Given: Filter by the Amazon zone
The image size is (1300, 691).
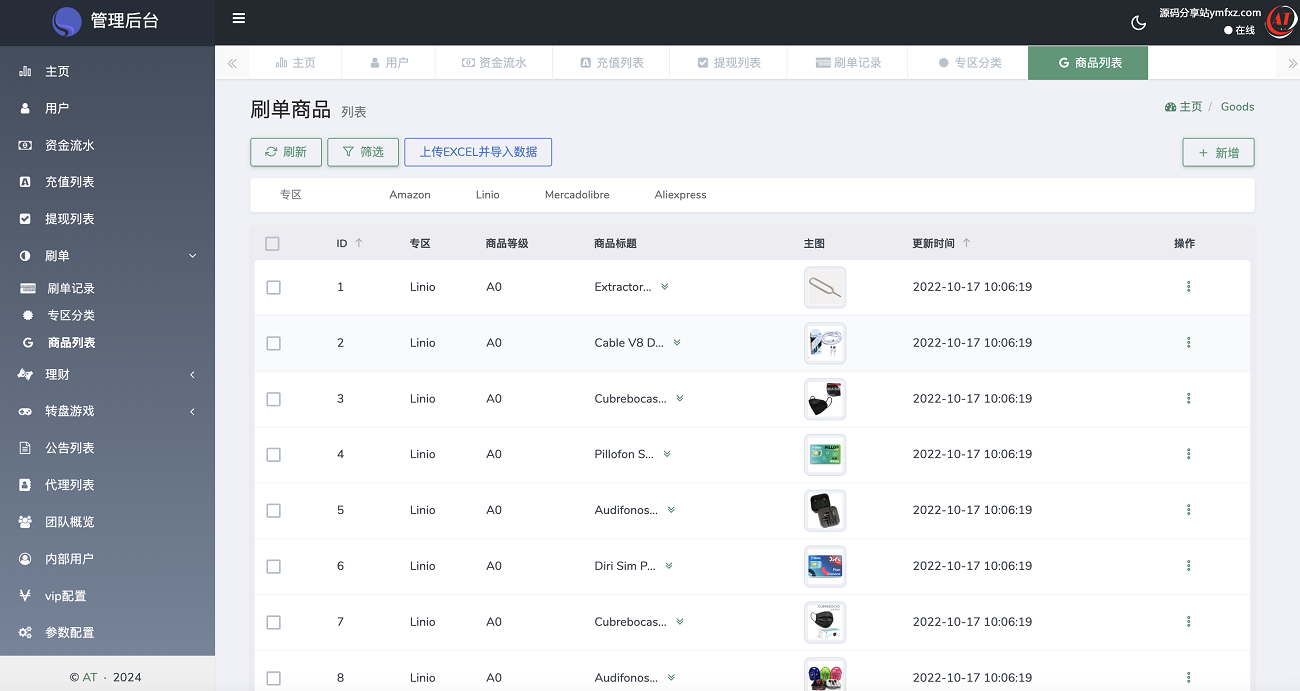Looking at the screenshot, I should pyautogui.click(x=410, y=195).
